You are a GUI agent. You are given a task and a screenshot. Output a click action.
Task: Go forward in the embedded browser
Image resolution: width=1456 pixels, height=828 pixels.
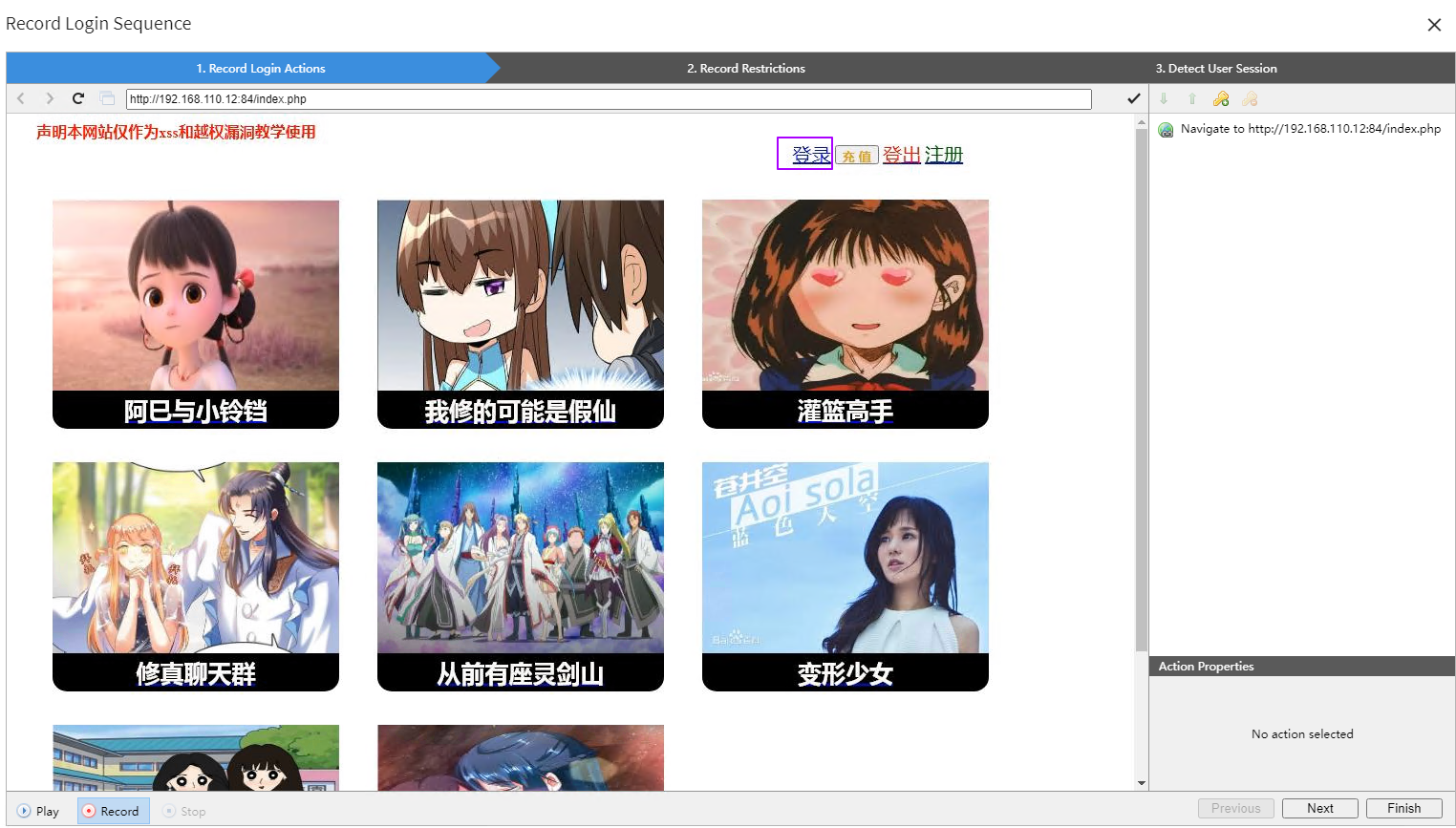tap(50, 98)
